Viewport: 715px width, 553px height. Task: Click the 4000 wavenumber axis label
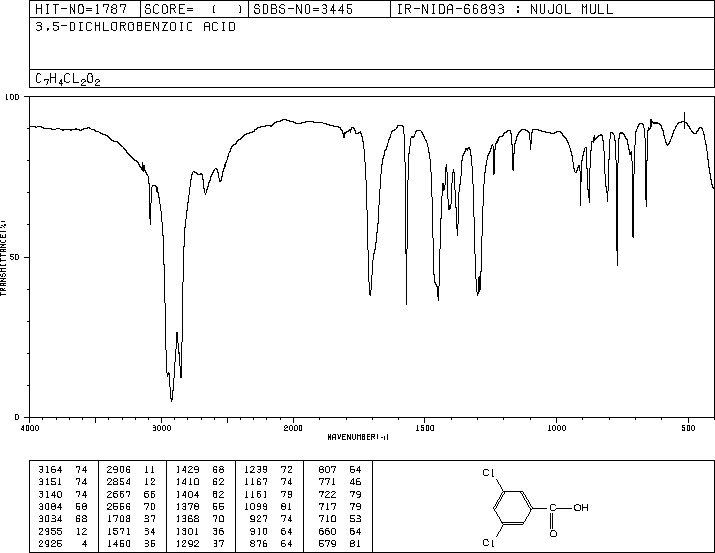coord(30,428)
